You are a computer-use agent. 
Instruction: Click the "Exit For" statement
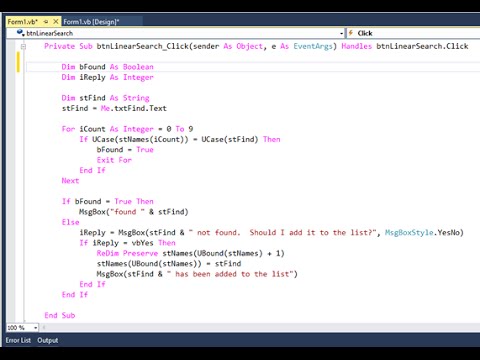tap(114, 160)
